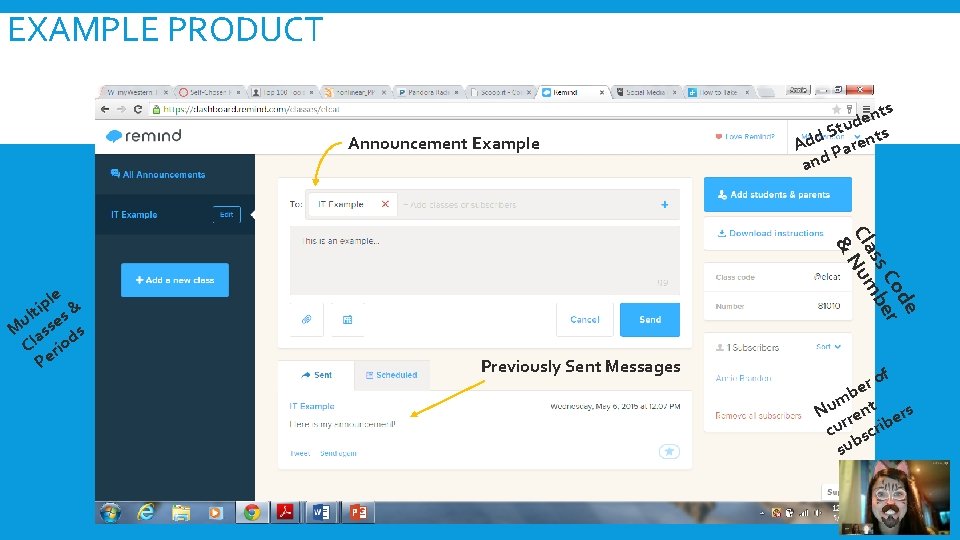Click Remove all subscribers
This screenshot has height=540, width=960.
point(758,415)
